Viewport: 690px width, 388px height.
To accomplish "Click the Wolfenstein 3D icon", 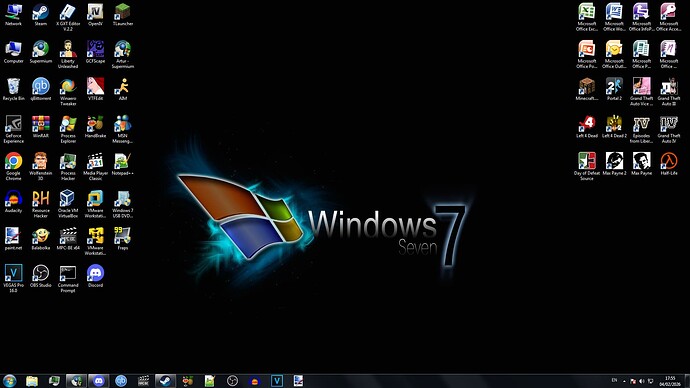I will pos(40,167).
